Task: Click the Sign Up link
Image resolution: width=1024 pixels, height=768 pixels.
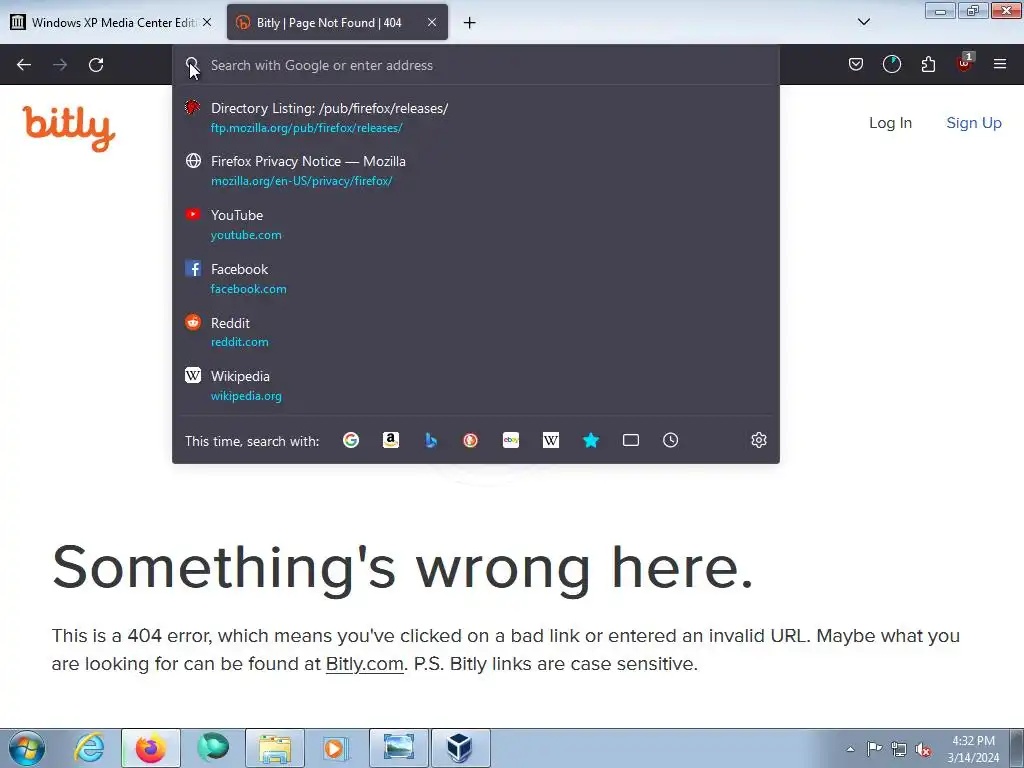Action: pyautogui.click(x=974, y=123)
